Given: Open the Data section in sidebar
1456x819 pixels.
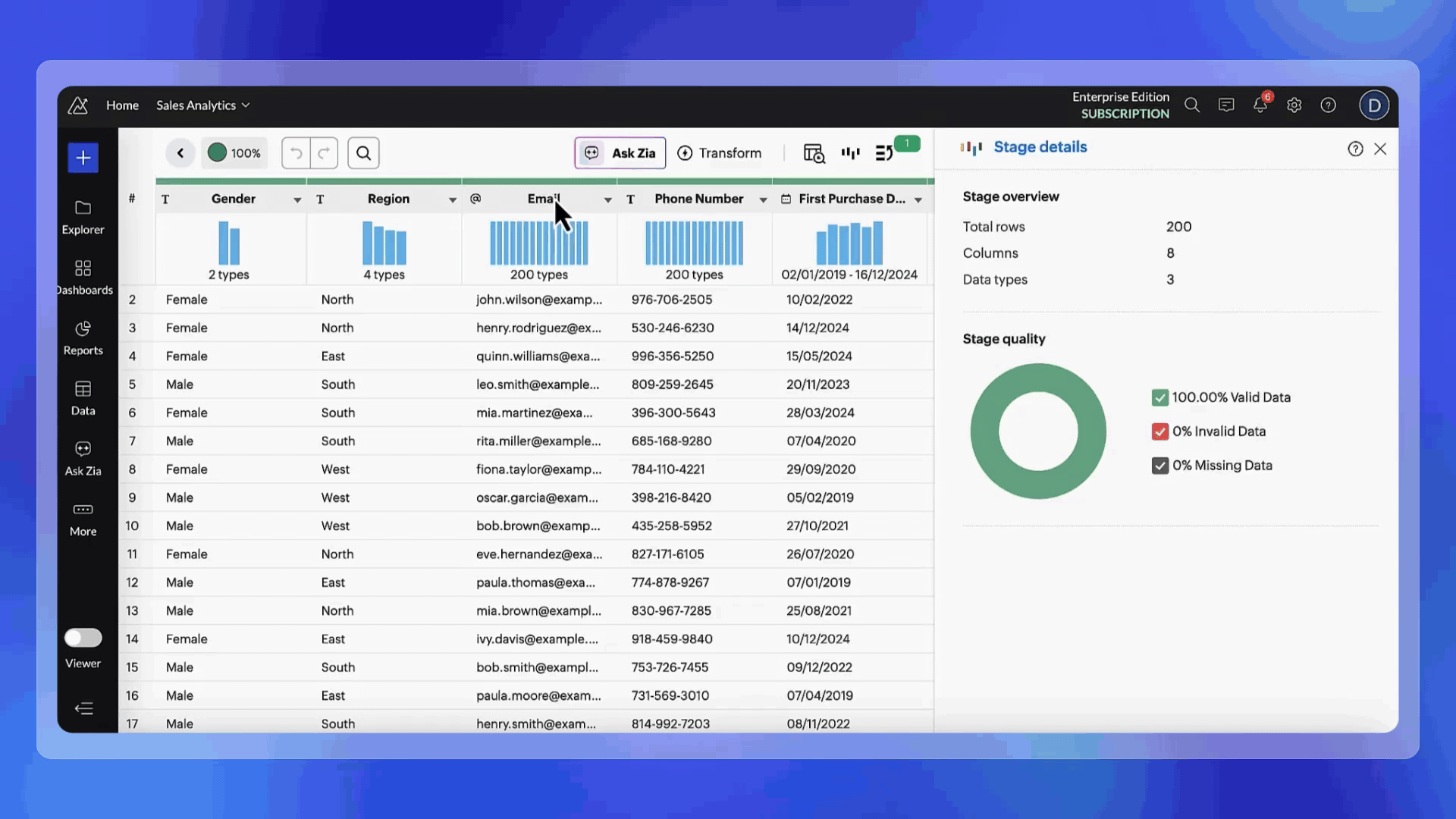Looking at the screenshot, I should click(83, 398).
